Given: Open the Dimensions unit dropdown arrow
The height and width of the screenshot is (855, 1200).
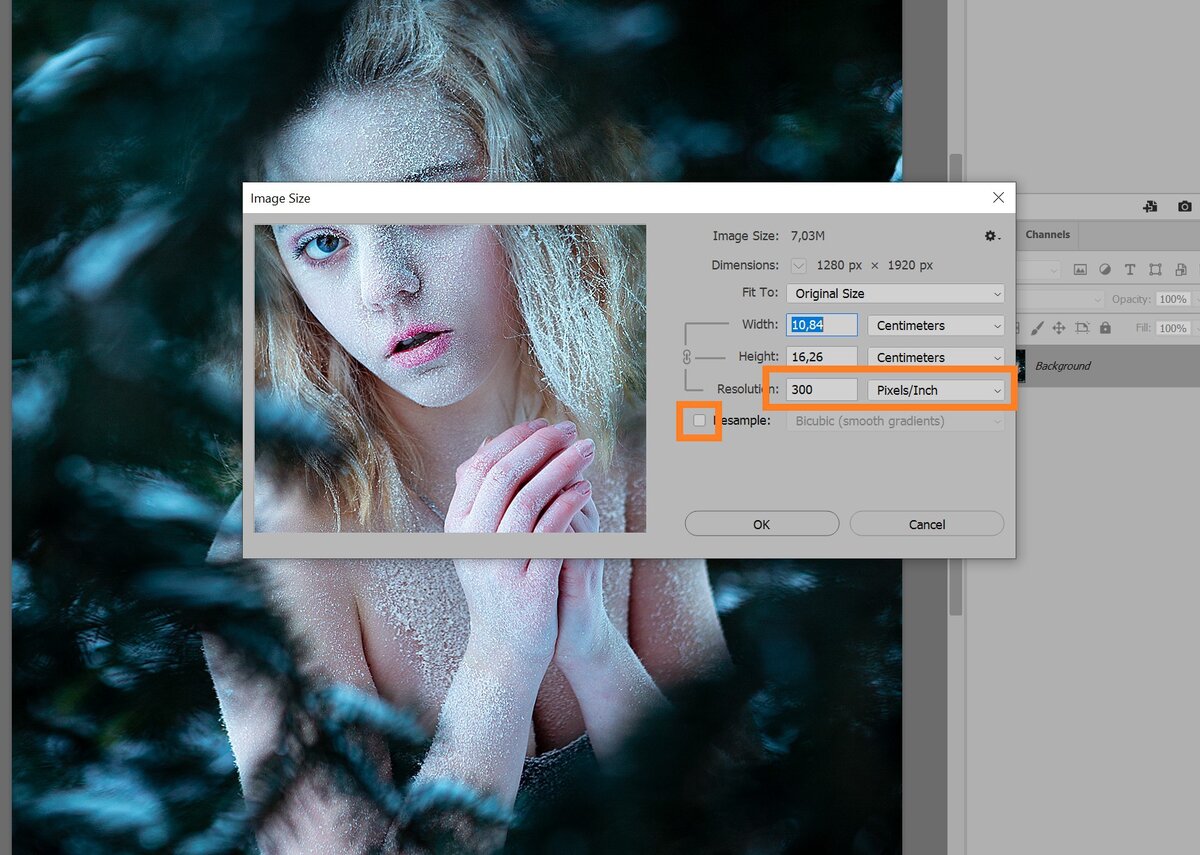Looking at the screenshot, I should [x=798, y=265].
